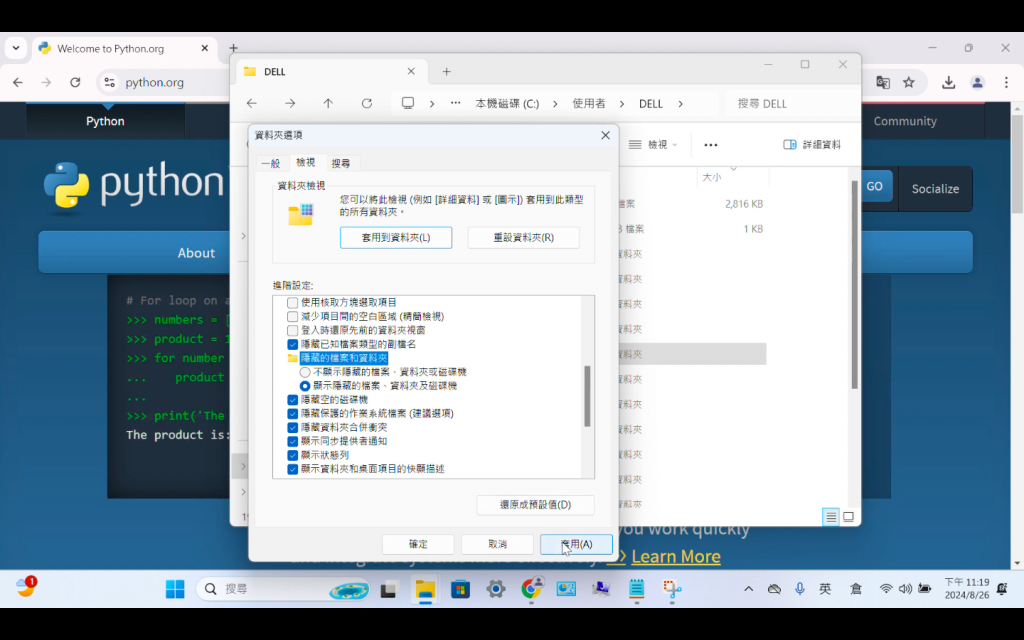
Task: Apply settings with 套用(A) button
Action: 576,544
